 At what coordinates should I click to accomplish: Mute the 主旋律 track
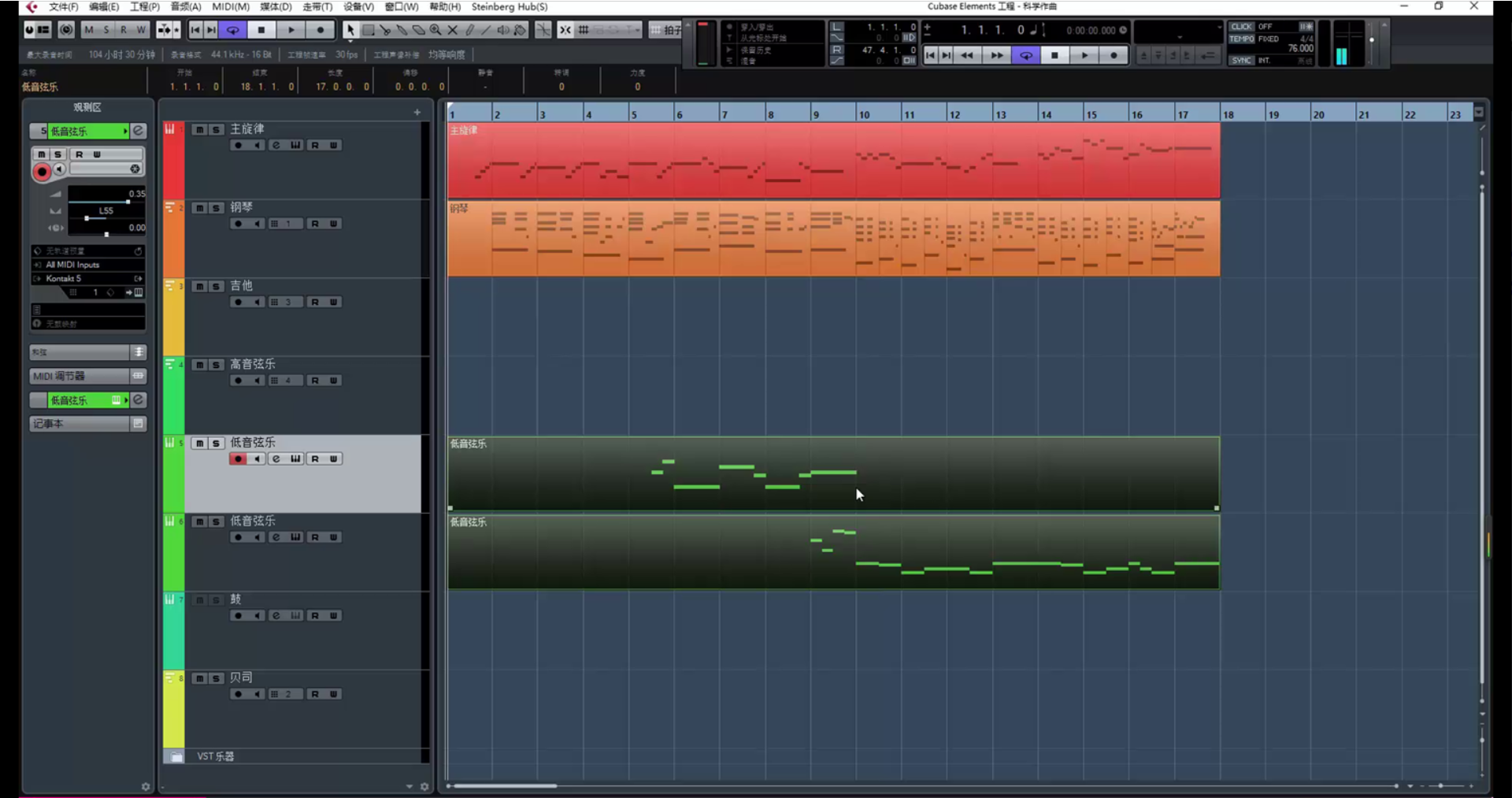pyautogui.click(x=199, y=129)
